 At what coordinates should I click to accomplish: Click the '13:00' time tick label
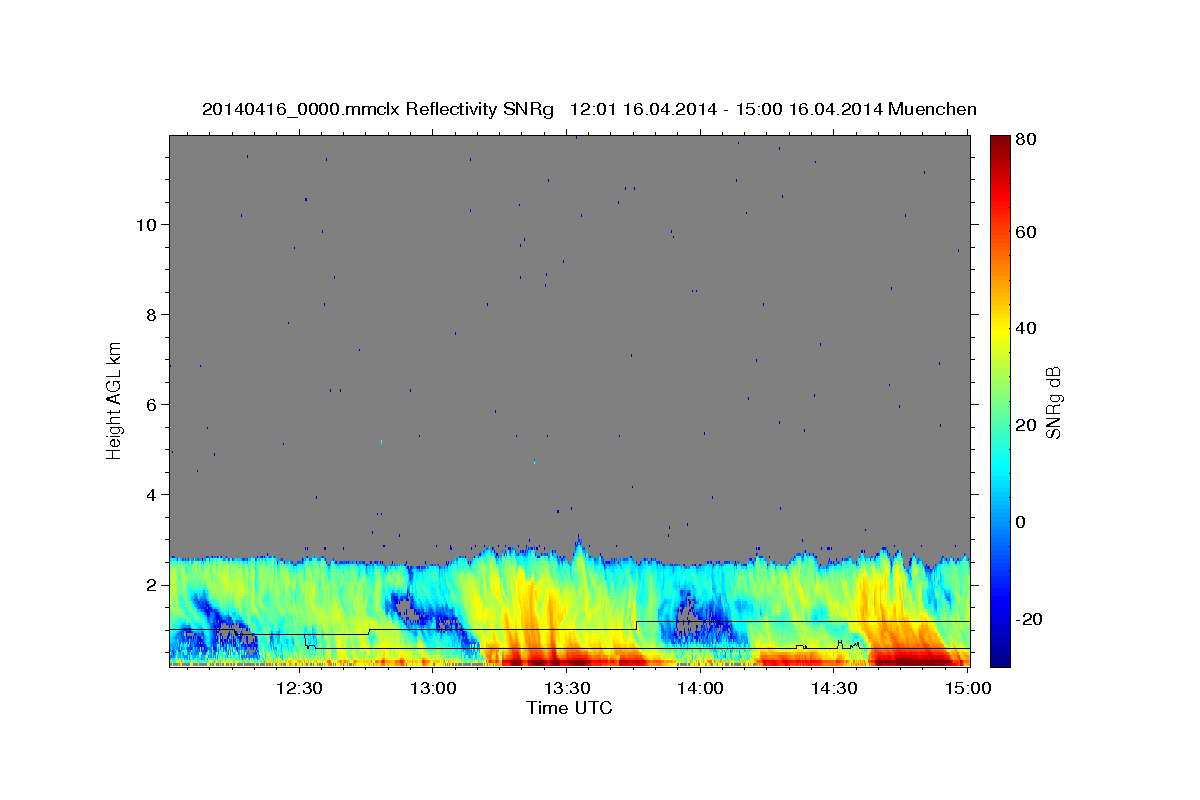pyautogui.click(x=433, y=688)
